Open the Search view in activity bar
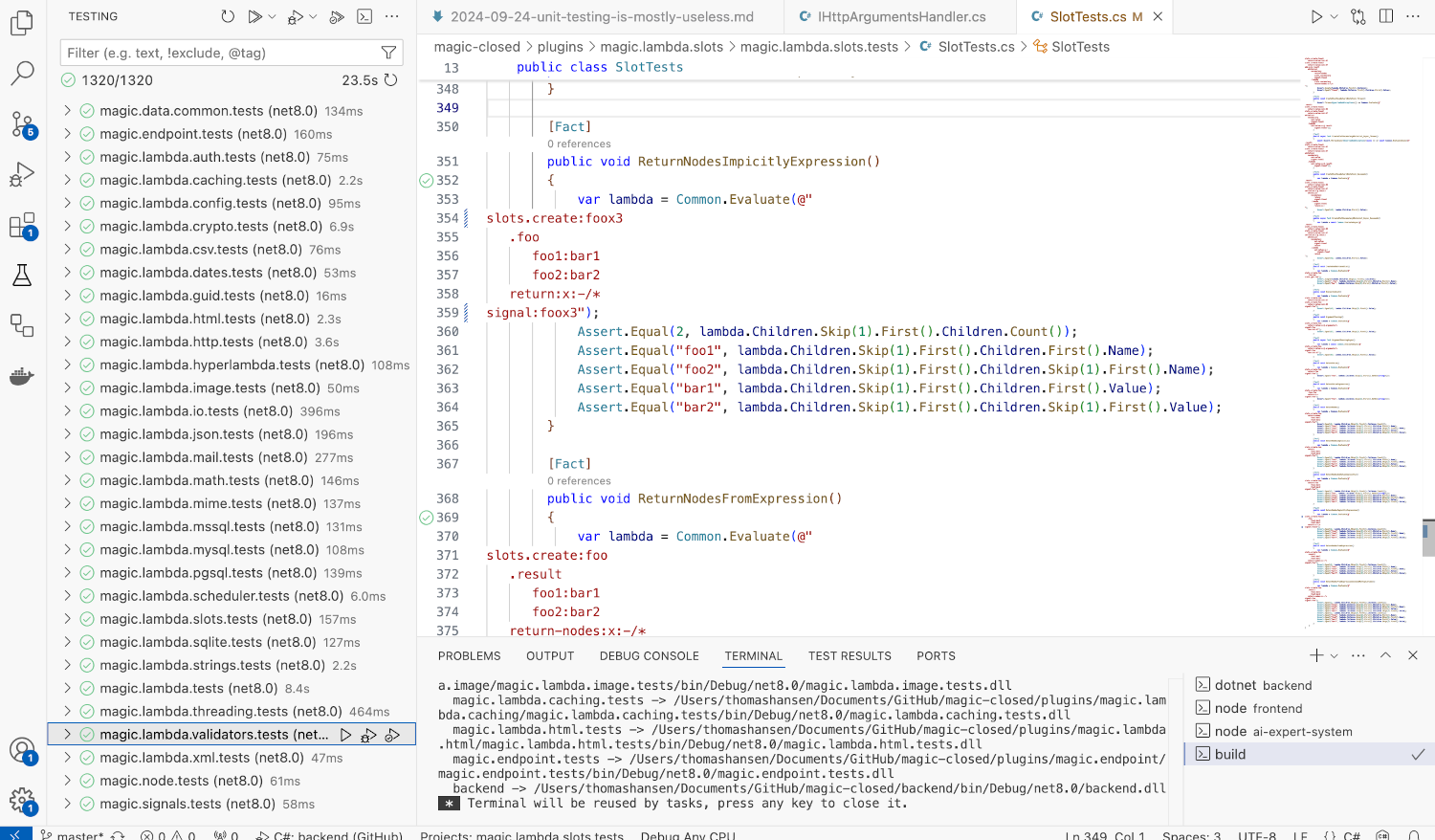This screenshot has height=840, width=1435. pos(21,73)
